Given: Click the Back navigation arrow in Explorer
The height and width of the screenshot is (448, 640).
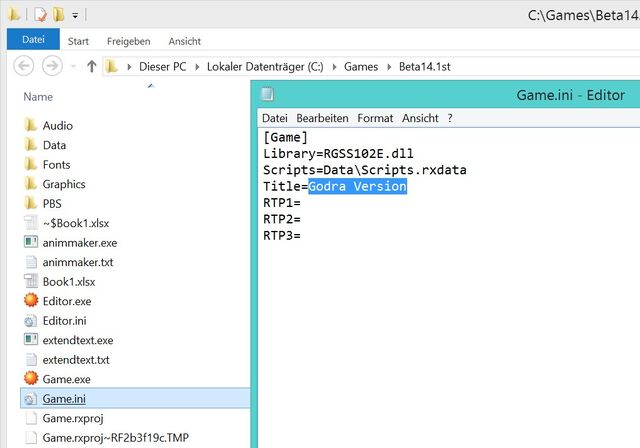Looking at the screenshot, I should [x=24, y=66].
